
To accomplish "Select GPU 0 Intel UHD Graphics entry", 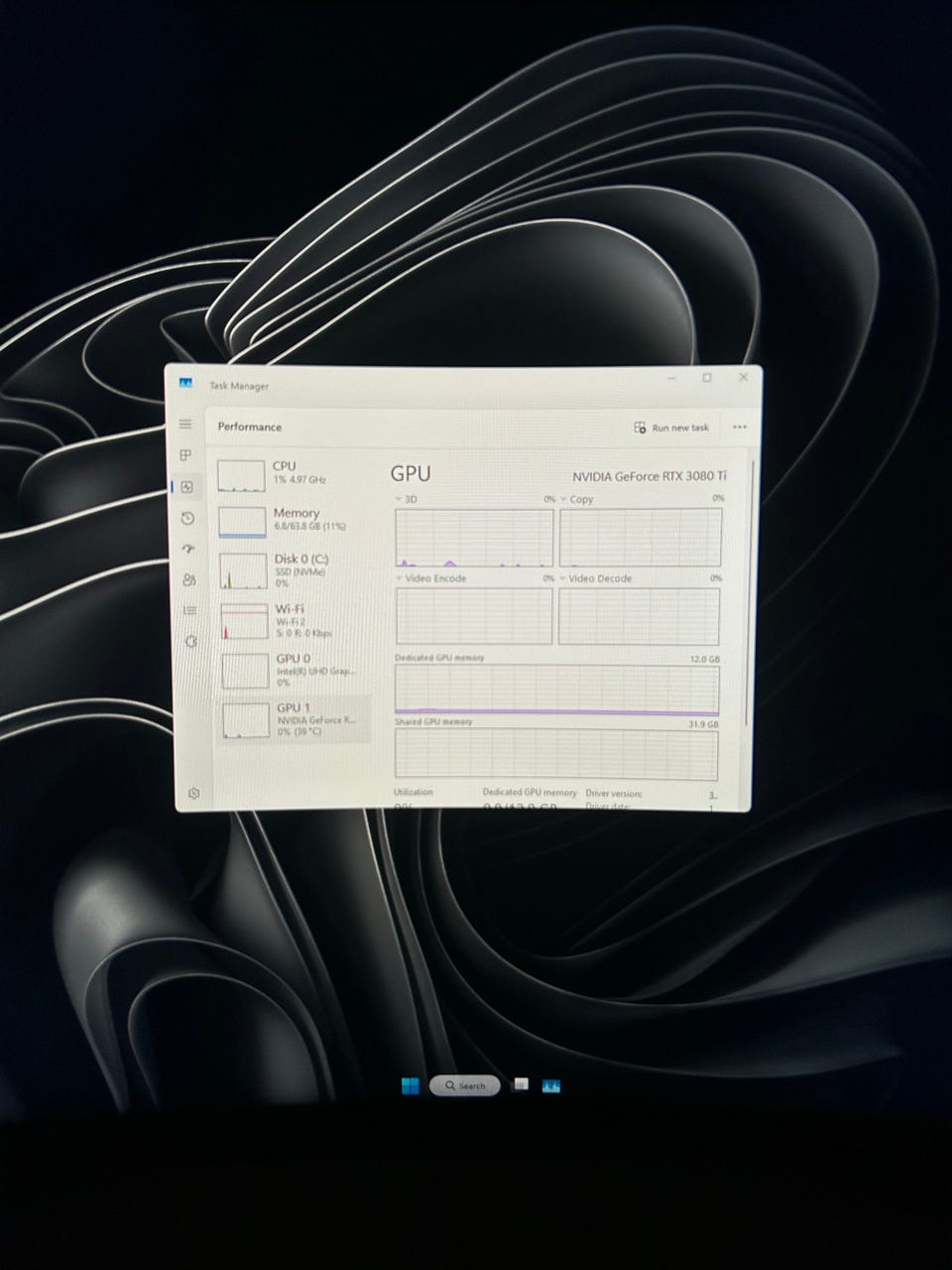I will [x=296, y=670].
